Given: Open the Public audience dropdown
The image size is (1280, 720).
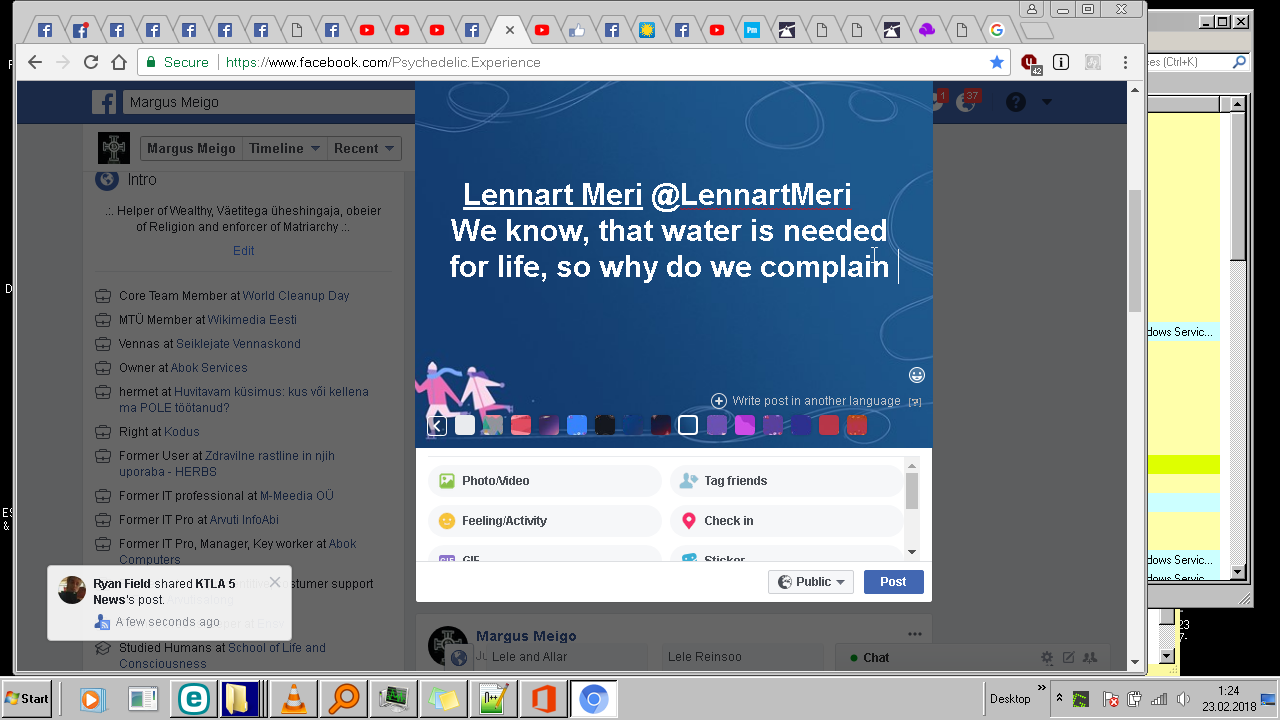Looking at the screenshot, I should click(x=811, y=582).
